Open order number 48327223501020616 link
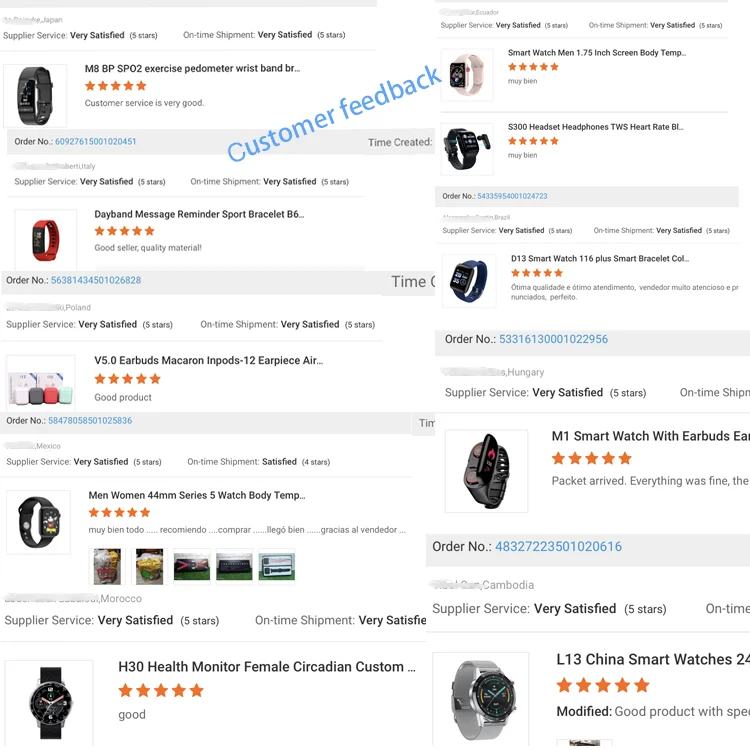Viewport: 750px width, 750px height. (x=558, y=547)
